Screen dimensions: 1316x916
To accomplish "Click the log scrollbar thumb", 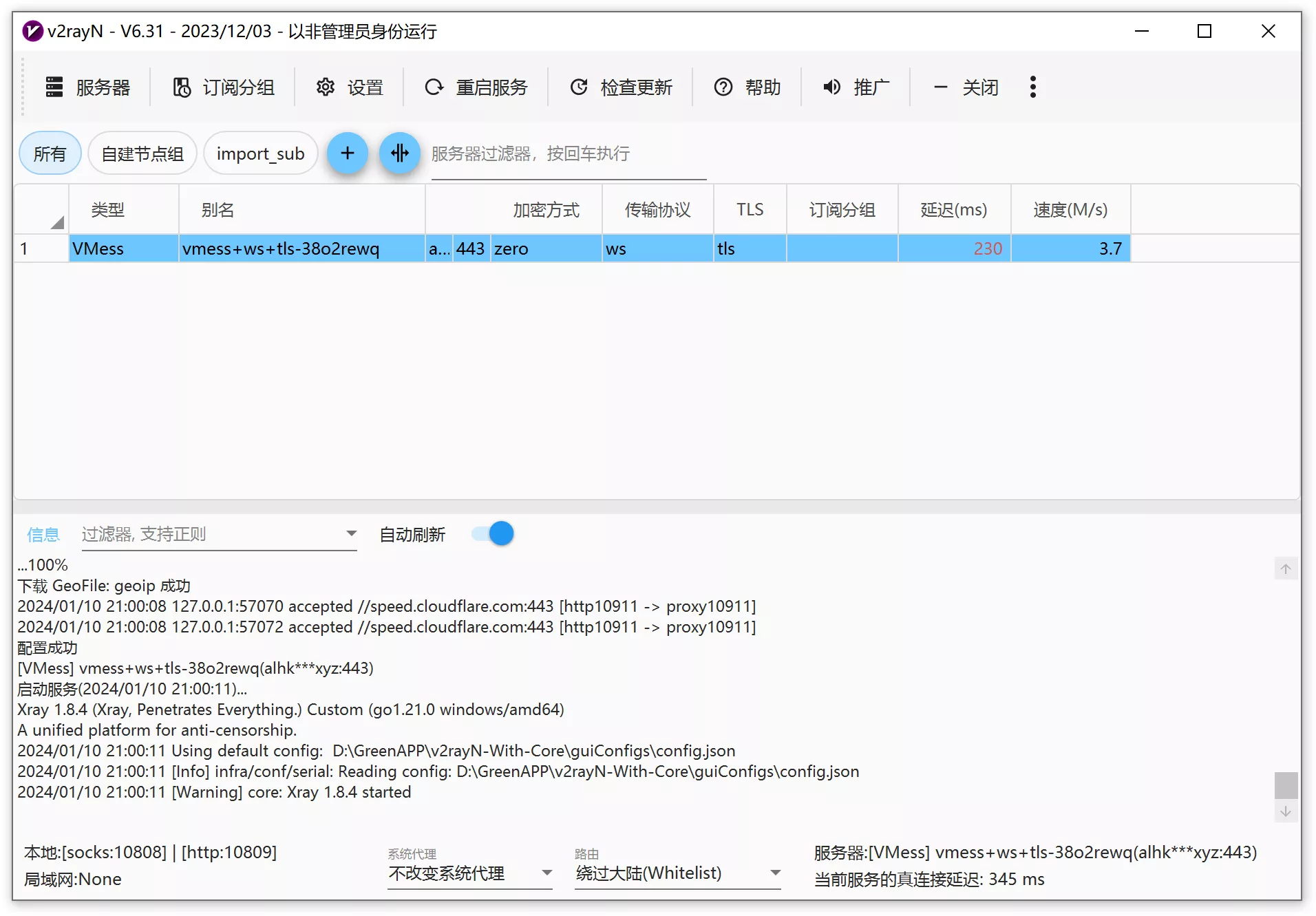I will click(1286, 785).
